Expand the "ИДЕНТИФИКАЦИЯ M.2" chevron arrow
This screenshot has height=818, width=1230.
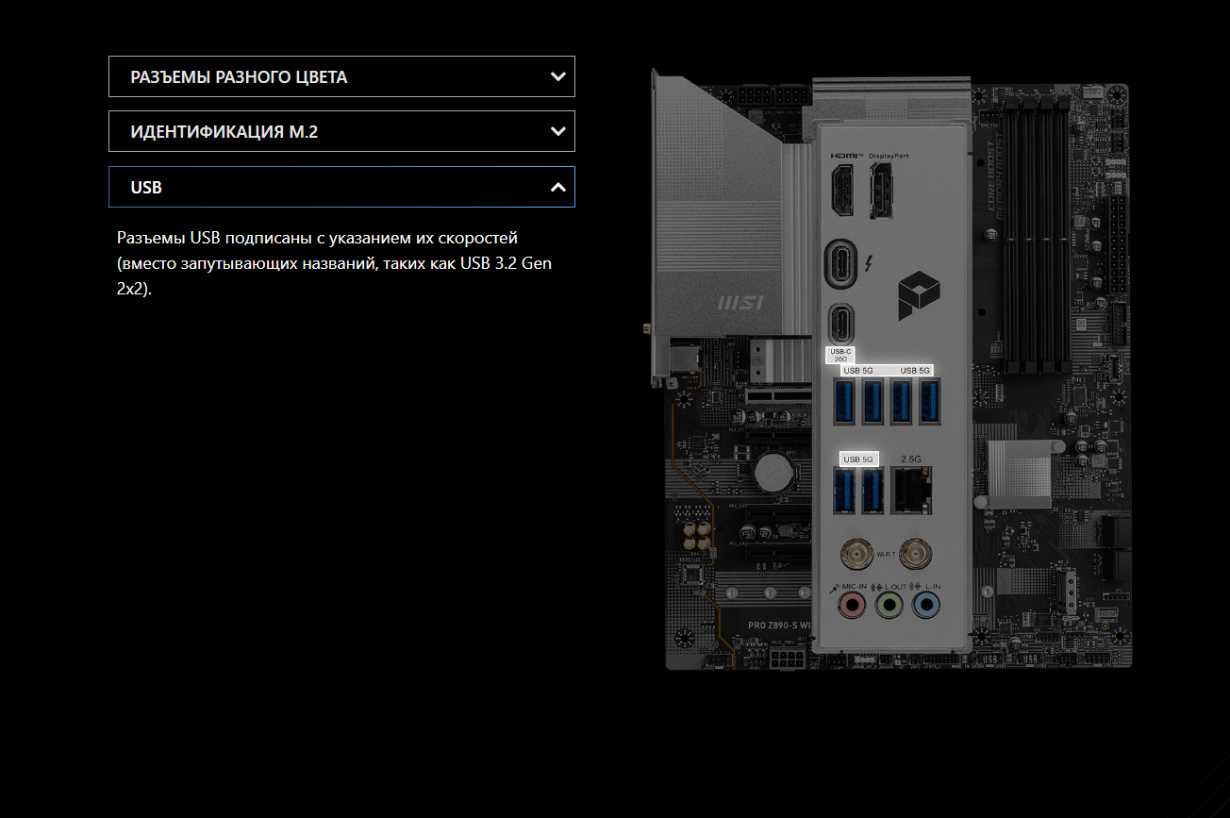click(x=558, y=131)
